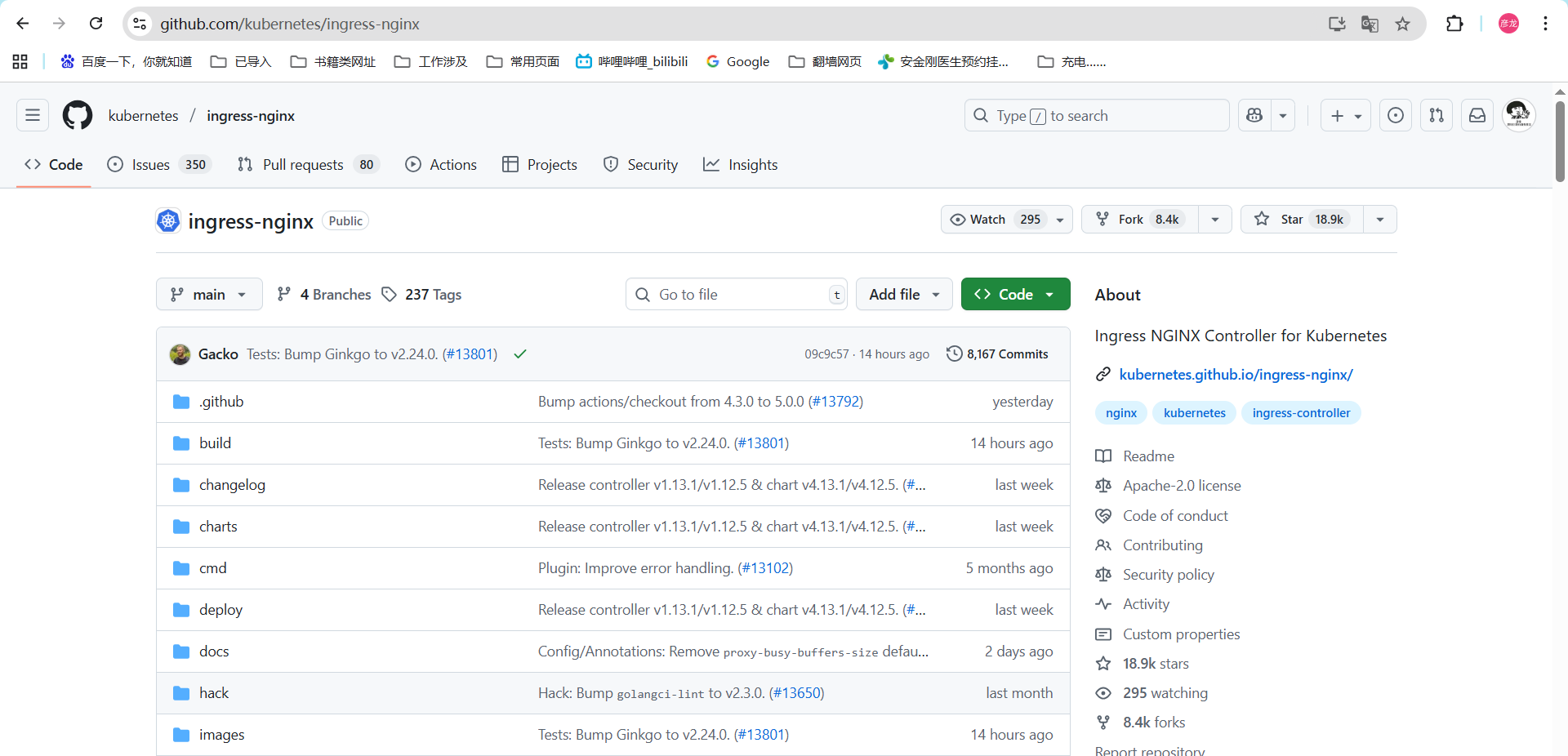Click the browser address bar URL
The image size is (1568, 756).
pos(290,24)
